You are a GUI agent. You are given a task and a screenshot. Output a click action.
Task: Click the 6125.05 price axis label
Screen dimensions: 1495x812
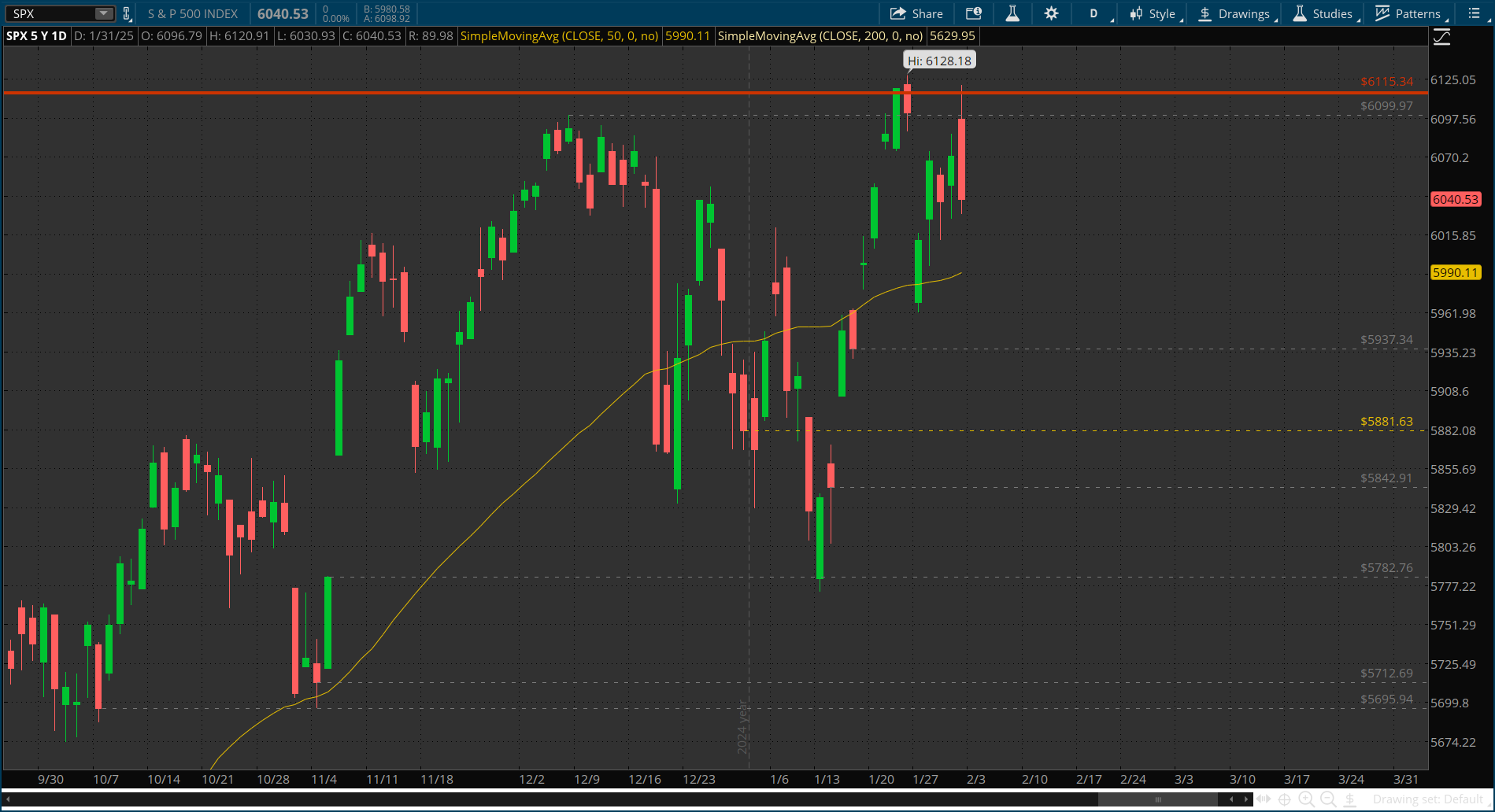1453,80
